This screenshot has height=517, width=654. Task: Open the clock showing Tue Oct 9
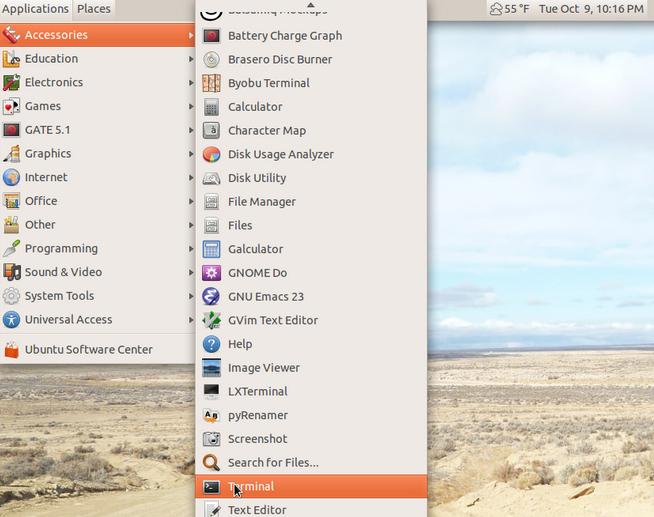[591, 9]
